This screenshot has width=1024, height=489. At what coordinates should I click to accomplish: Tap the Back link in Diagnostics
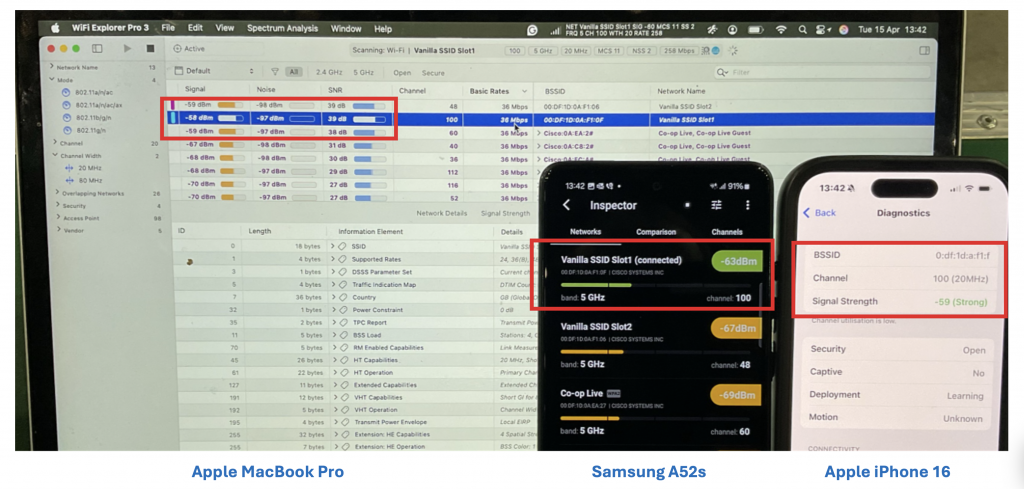(819, 213)
